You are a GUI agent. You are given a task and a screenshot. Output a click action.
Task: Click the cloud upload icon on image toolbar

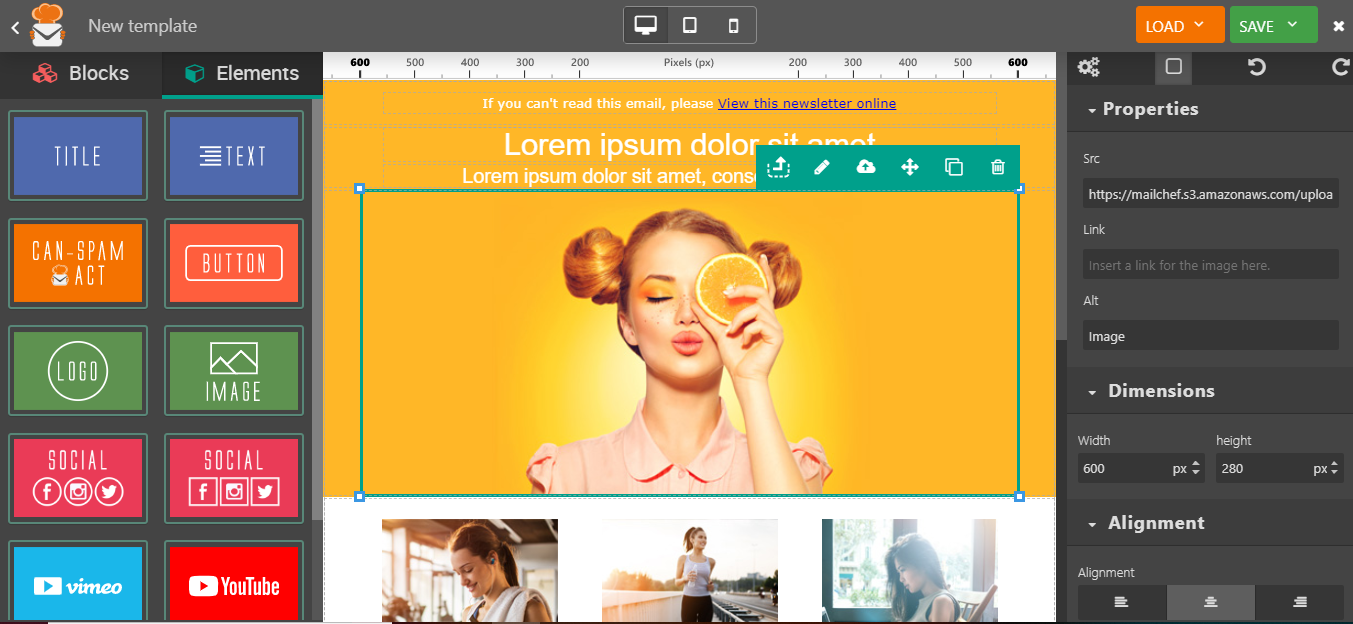866,167
